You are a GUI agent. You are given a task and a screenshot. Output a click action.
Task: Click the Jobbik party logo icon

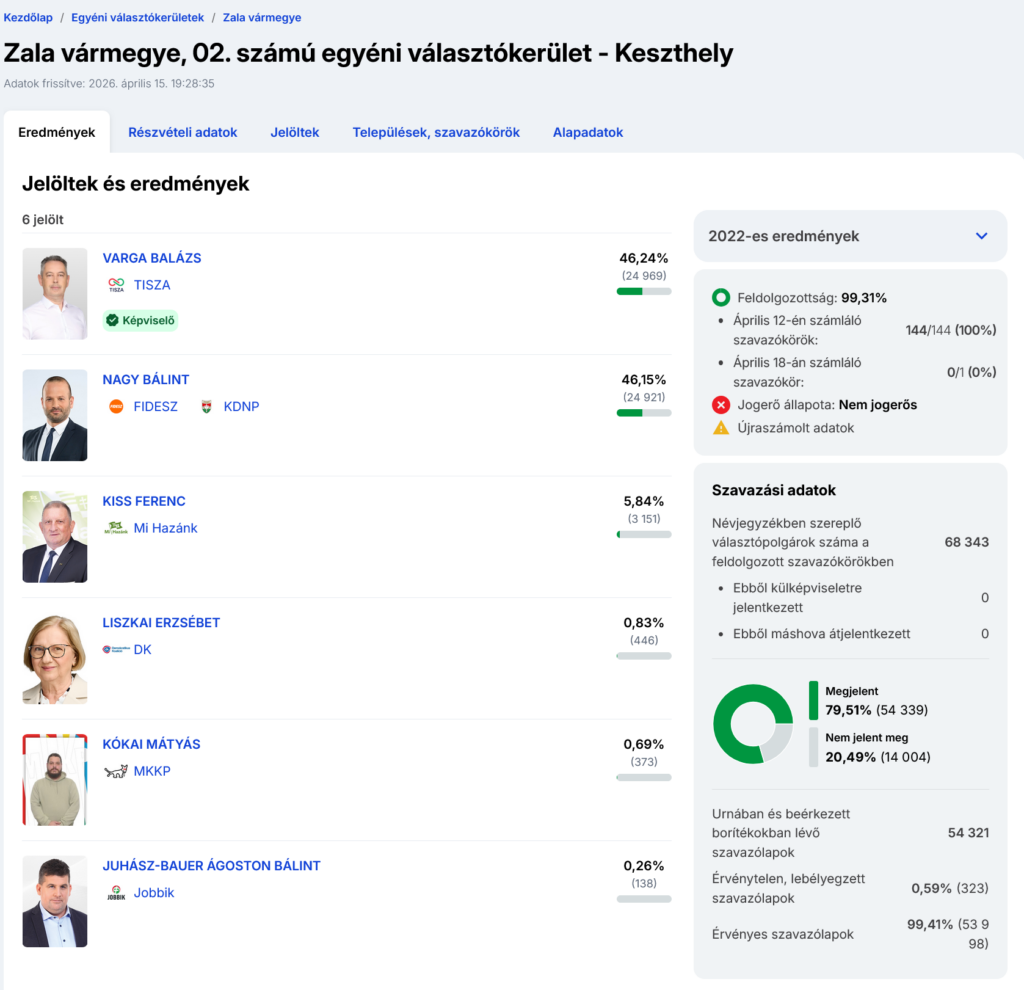(116, 893)
